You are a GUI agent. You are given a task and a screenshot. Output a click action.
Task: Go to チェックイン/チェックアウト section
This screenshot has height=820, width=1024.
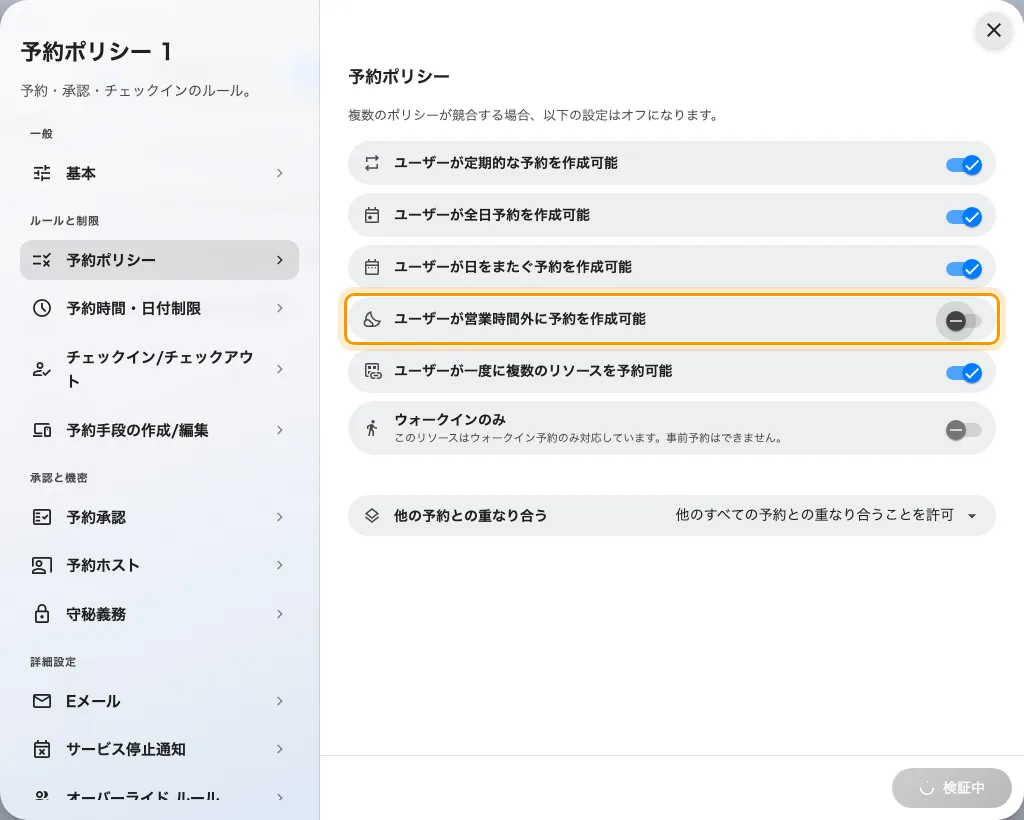pos(159,370)
